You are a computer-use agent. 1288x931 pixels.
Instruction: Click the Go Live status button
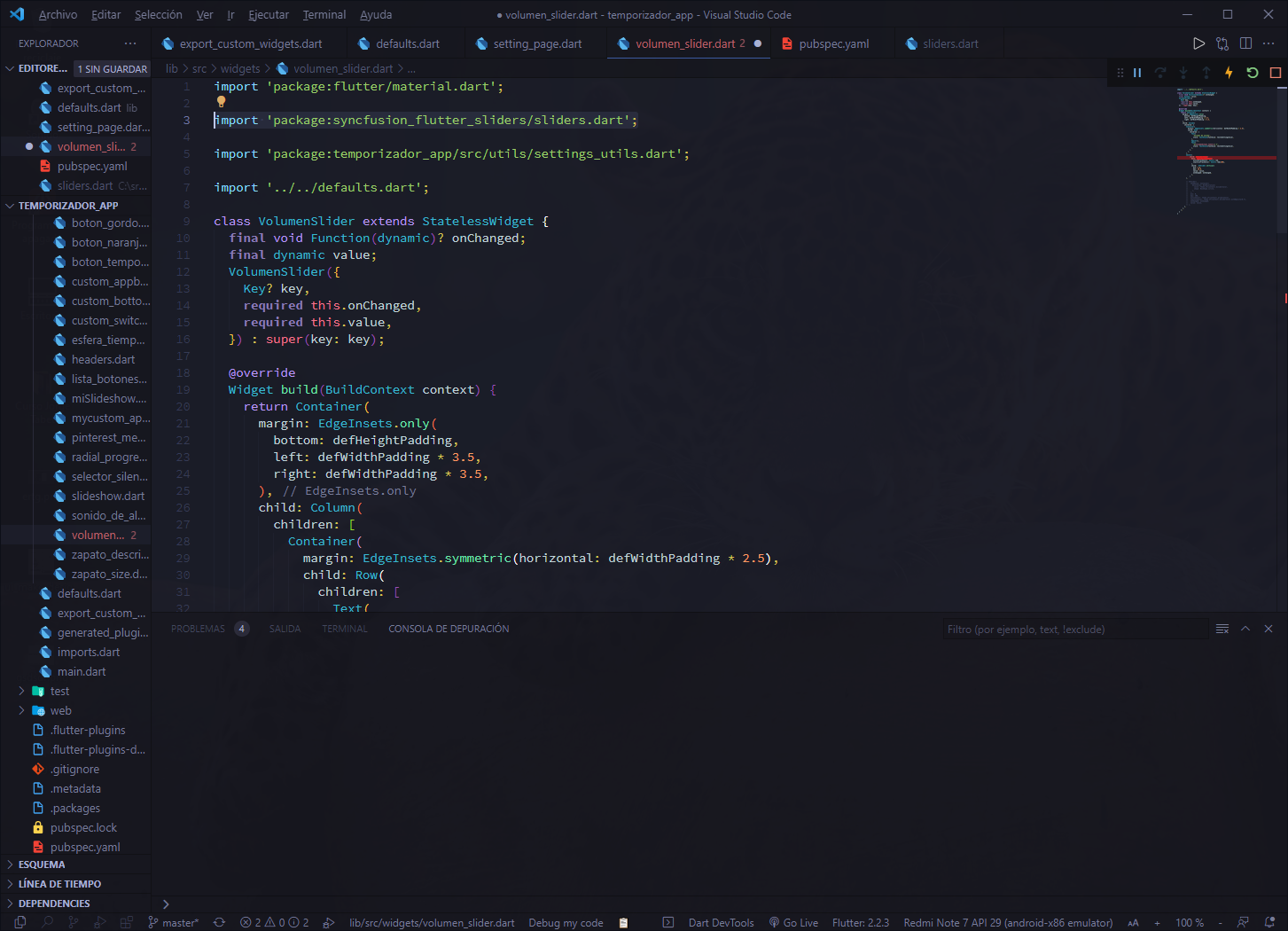793,923
